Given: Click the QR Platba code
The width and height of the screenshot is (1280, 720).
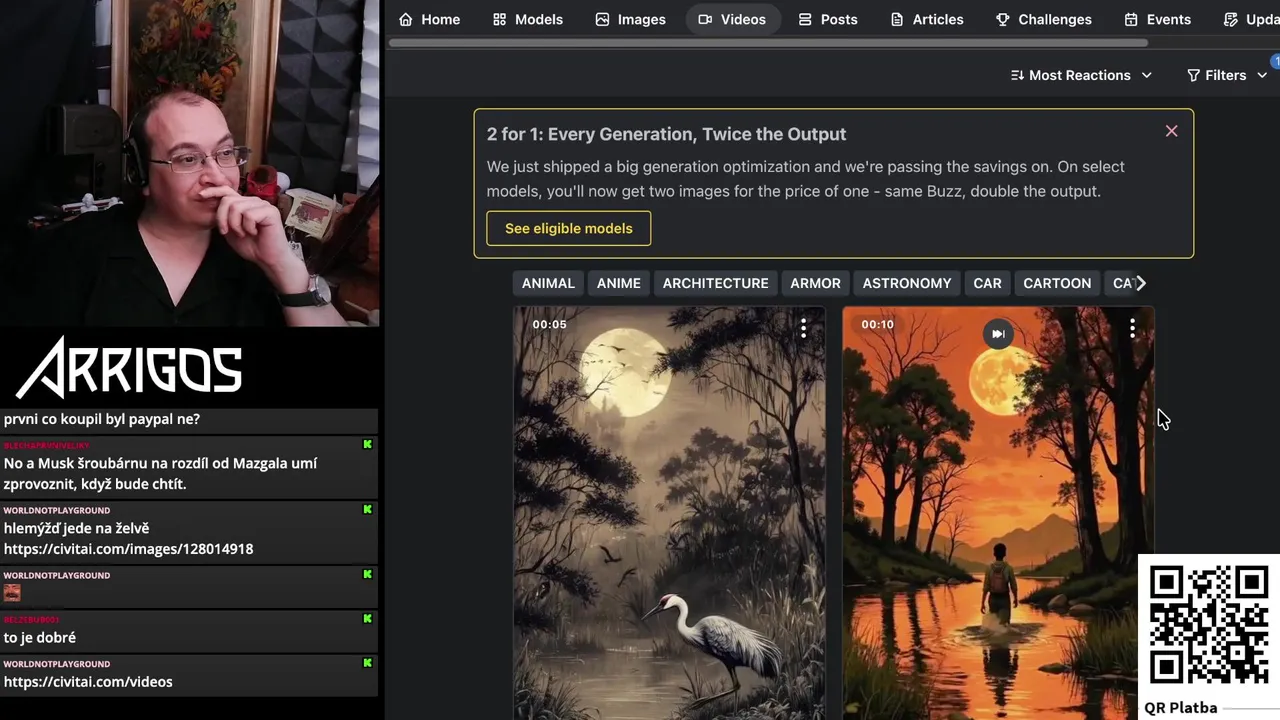Looking at the screenshot, I should [1208, 624].
